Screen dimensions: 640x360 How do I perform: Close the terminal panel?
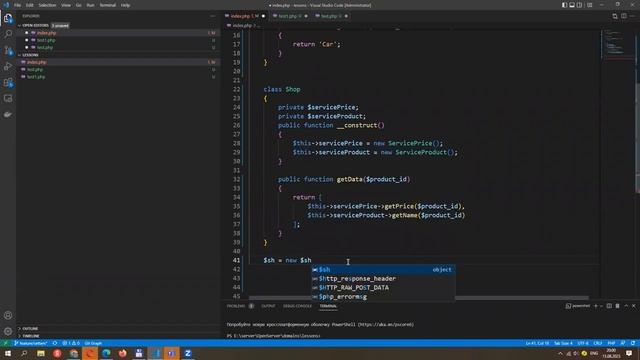point(633,306)
